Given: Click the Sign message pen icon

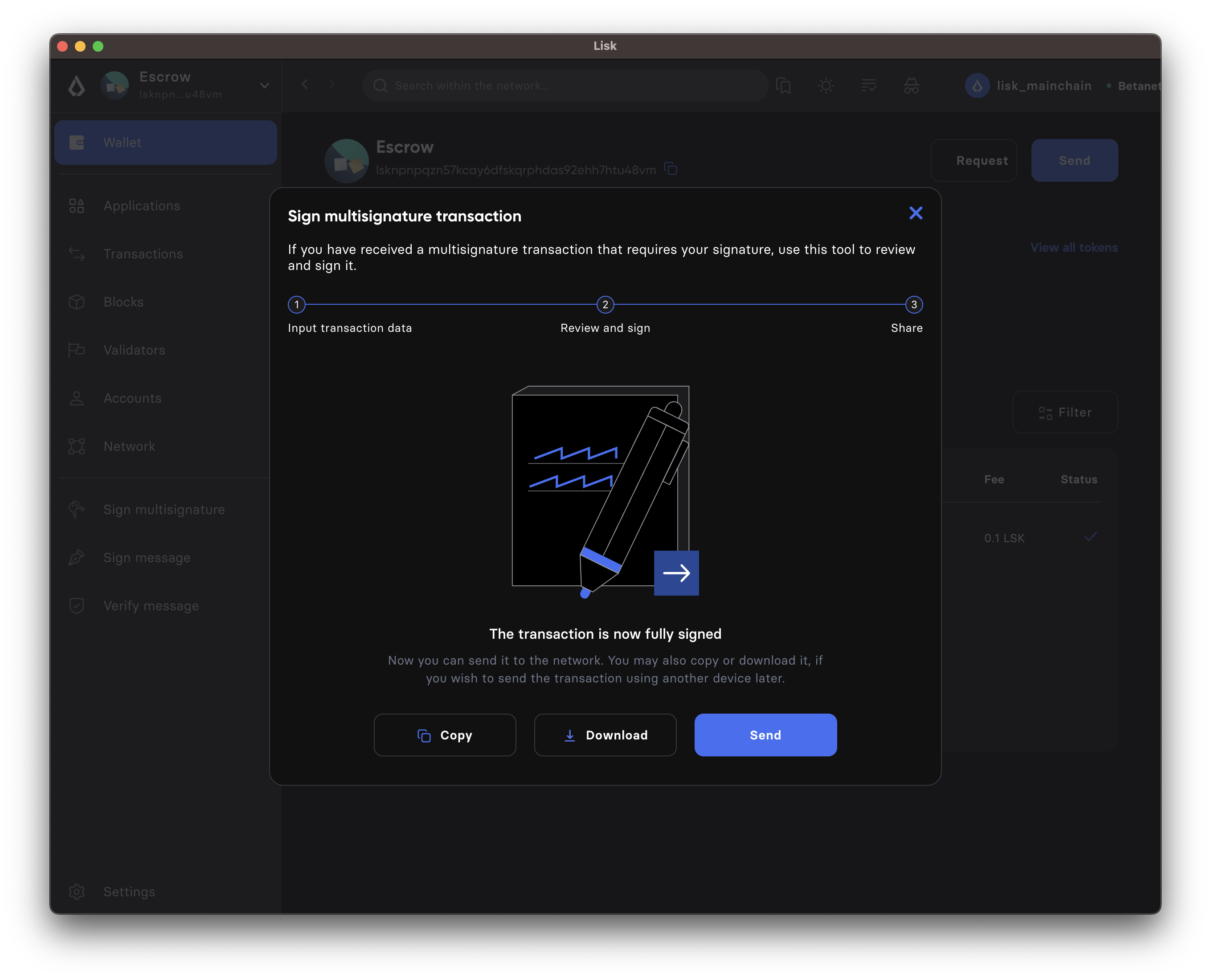Looking at the screenshot, I should [77, 558].
